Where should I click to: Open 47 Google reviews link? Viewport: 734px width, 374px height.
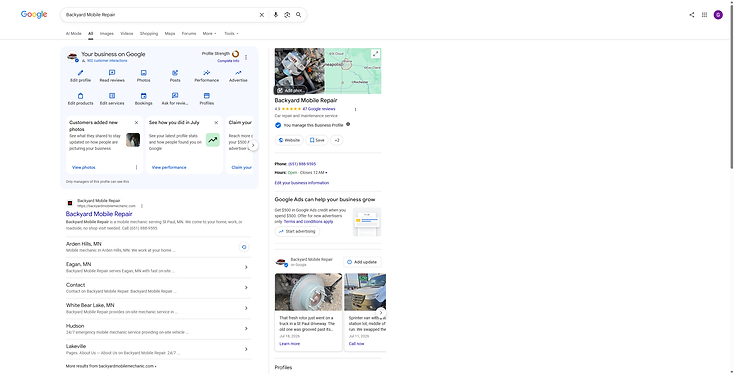coord(319,109)
